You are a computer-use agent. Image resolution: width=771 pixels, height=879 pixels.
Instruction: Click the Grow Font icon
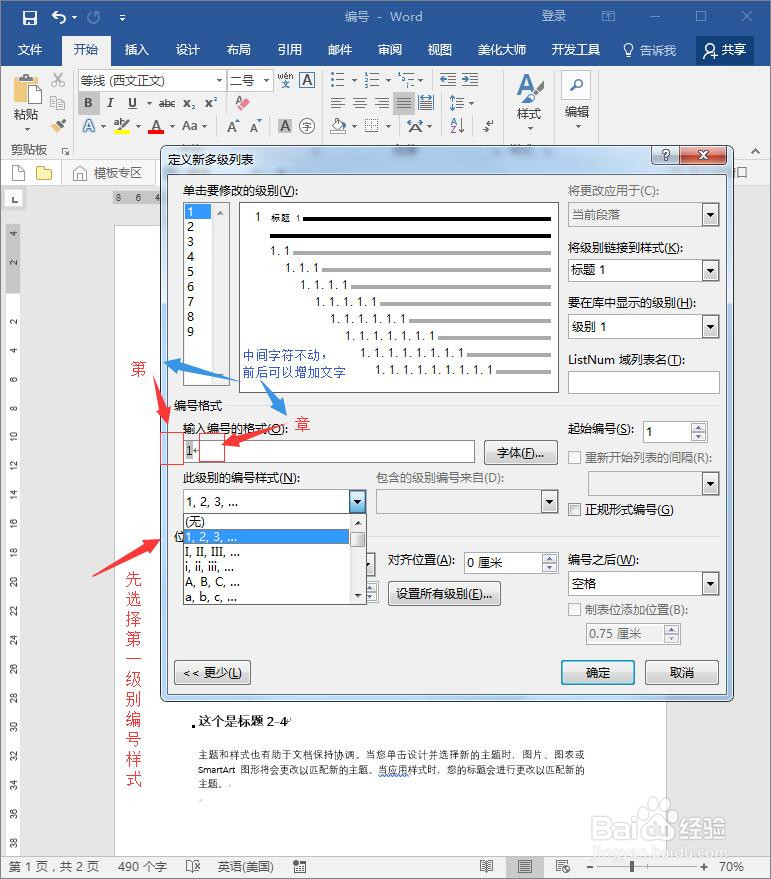pos(233,126)
